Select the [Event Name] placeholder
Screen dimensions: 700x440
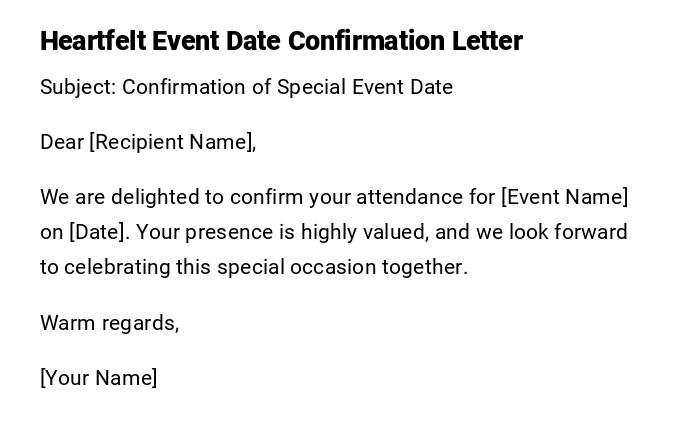pyautogui.click(x=565, y=197)
